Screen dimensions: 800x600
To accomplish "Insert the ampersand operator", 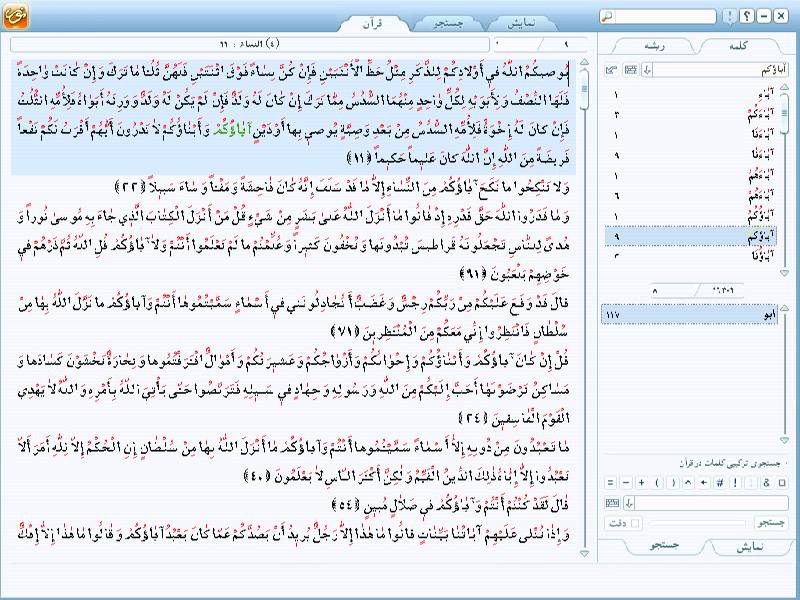I will [766, 482].
